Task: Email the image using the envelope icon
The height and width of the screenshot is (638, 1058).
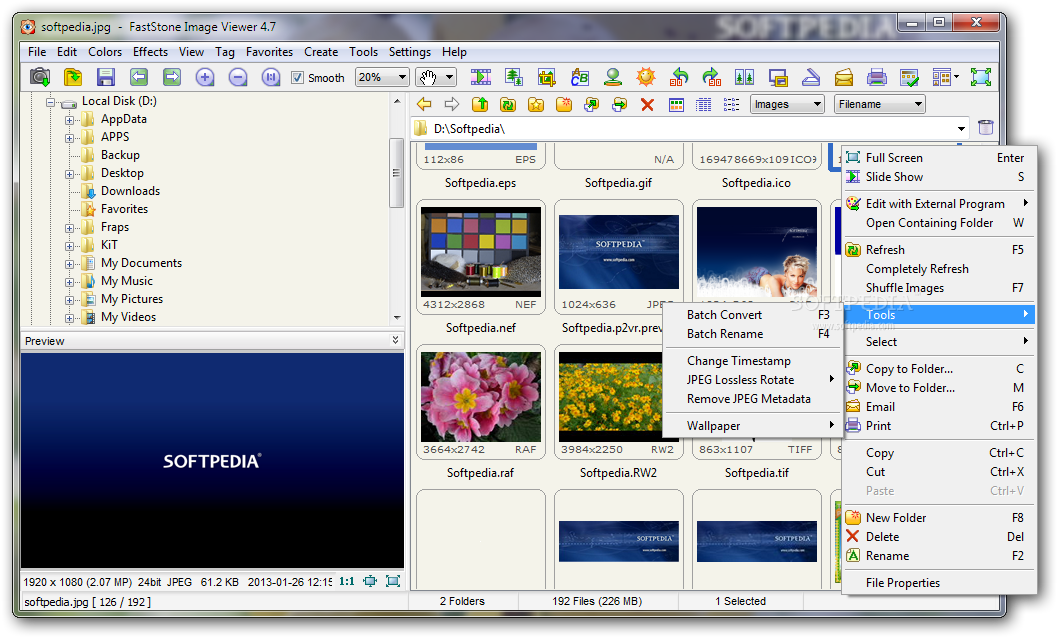Action: click(843, 76)
